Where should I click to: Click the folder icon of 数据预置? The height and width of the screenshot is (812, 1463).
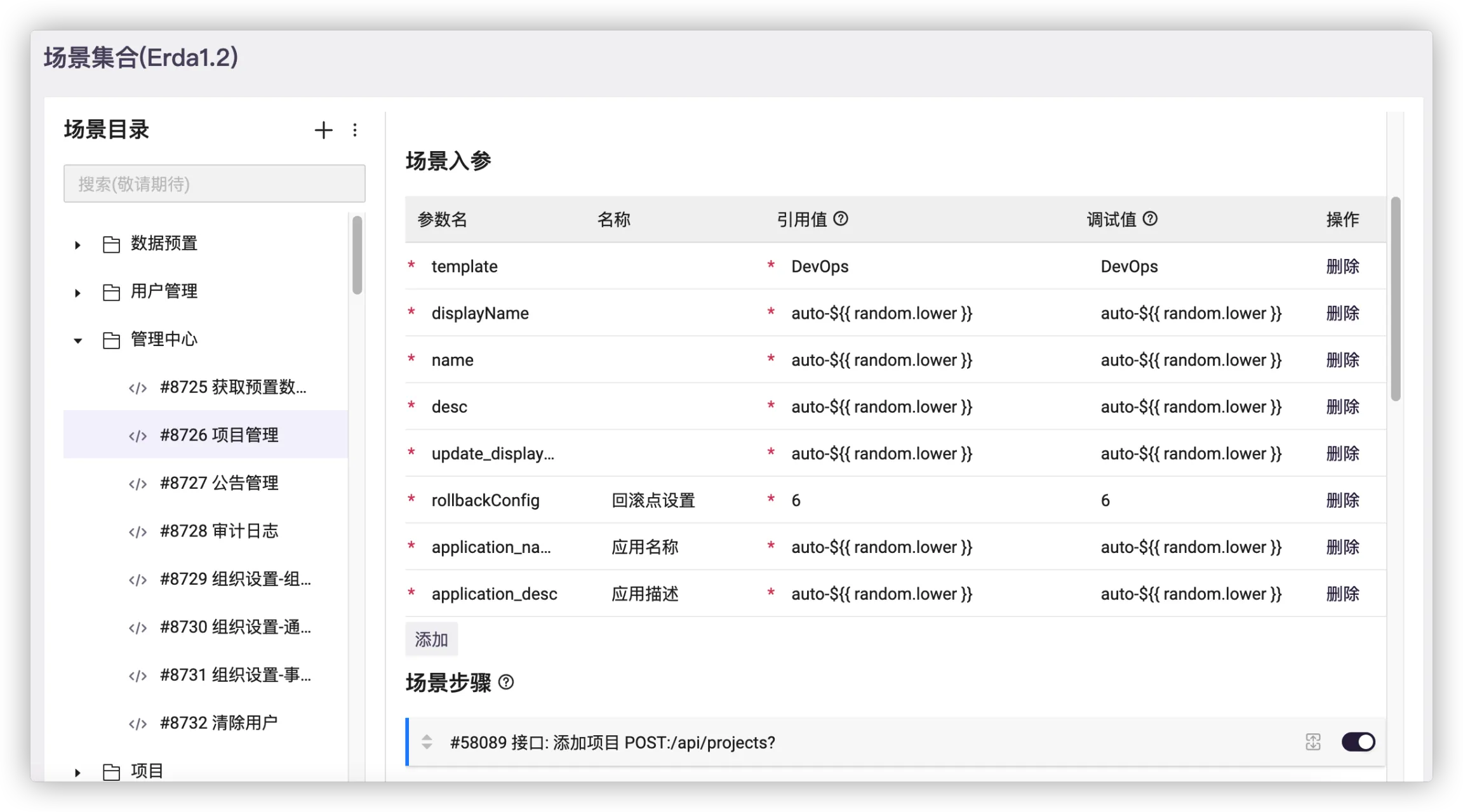point(112,244)
